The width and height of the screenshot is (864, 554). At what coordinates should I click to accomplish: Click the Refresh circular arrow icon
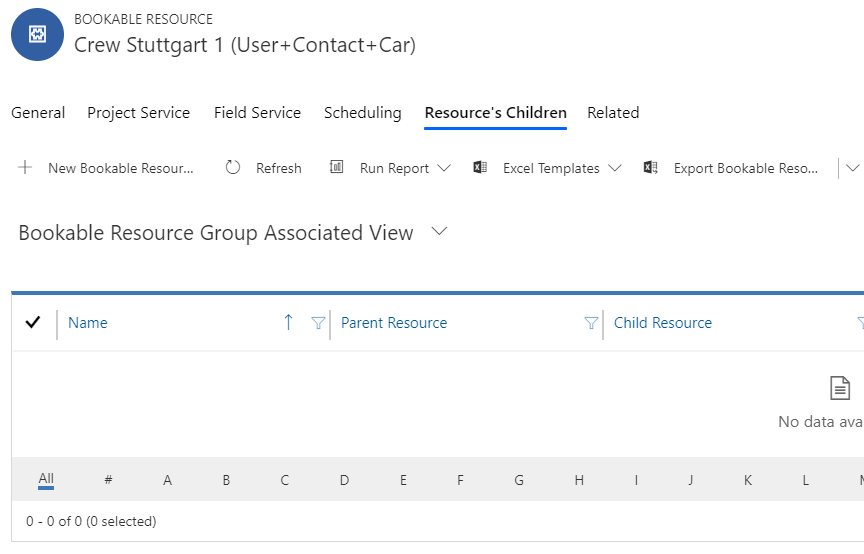[x=233, y=167]
